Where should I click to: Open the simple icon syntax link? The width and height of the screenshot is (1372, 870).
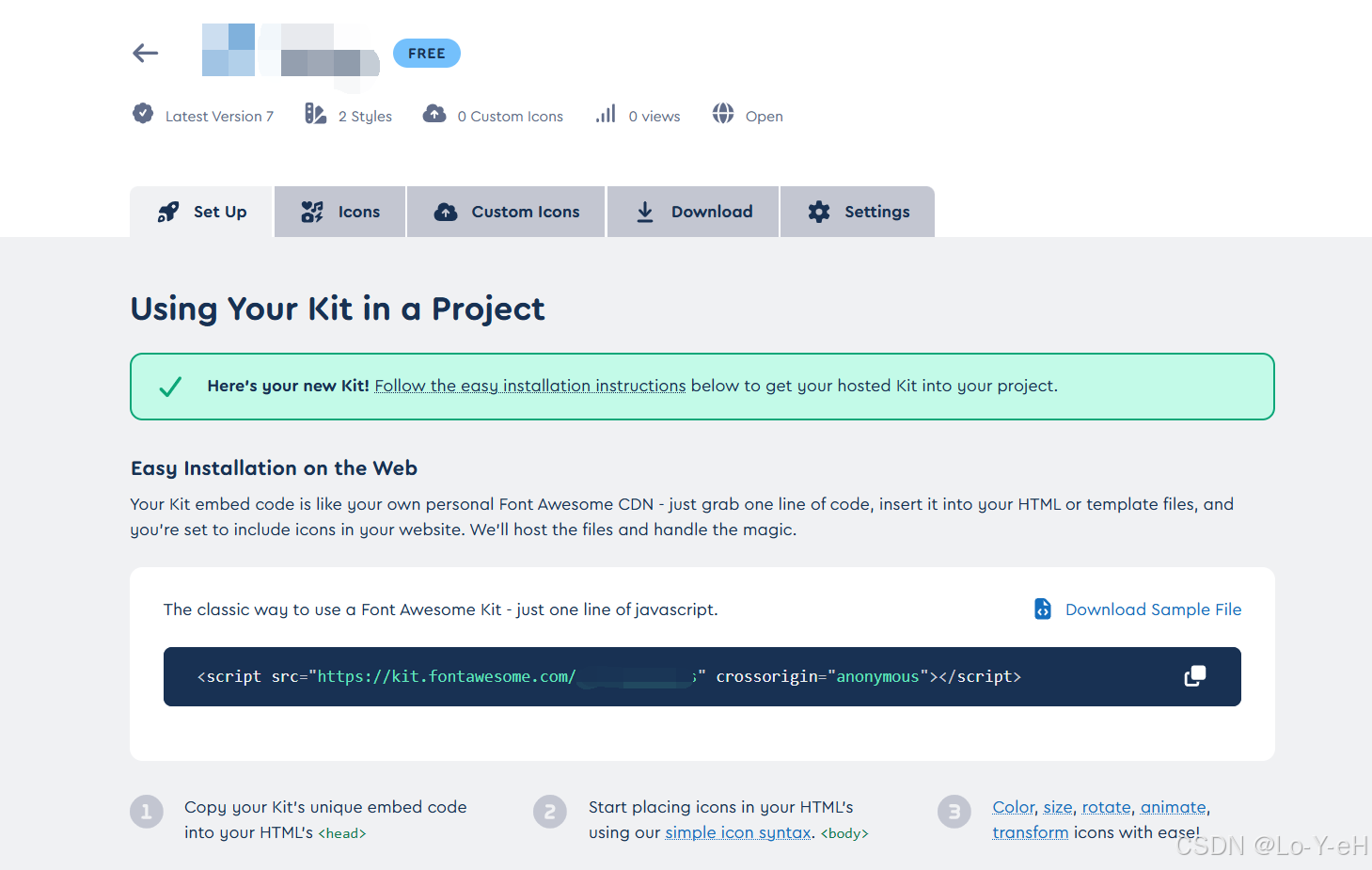pyautogui.click(x=738, y=832)
